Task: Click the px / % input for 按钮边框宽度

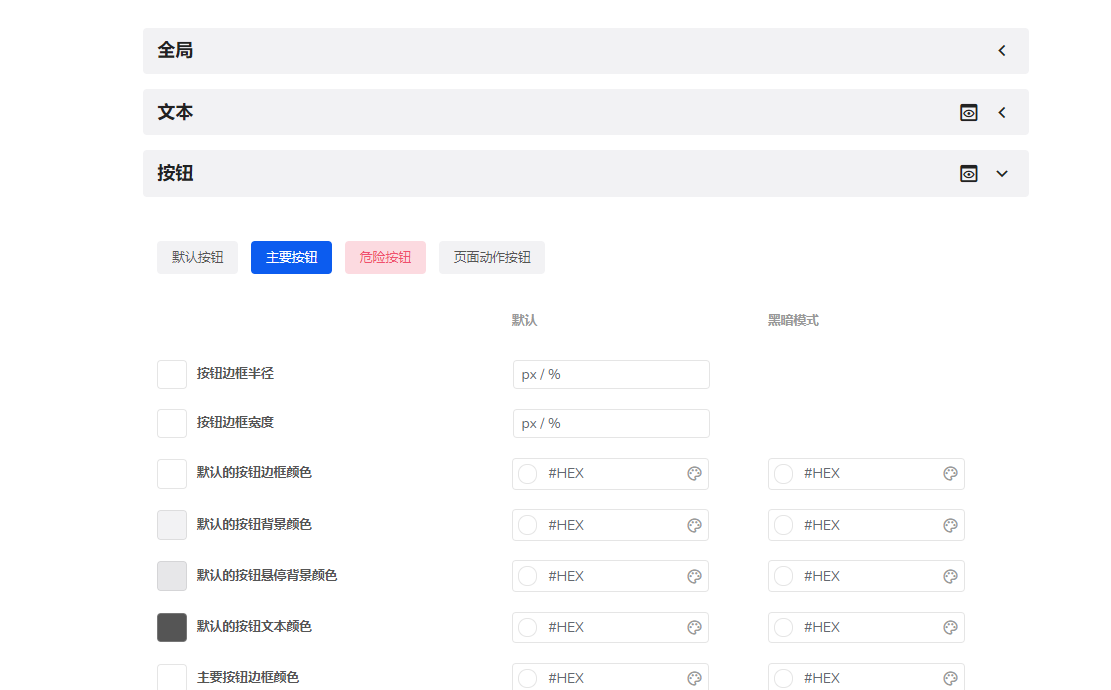Action: tap(610, 423)
